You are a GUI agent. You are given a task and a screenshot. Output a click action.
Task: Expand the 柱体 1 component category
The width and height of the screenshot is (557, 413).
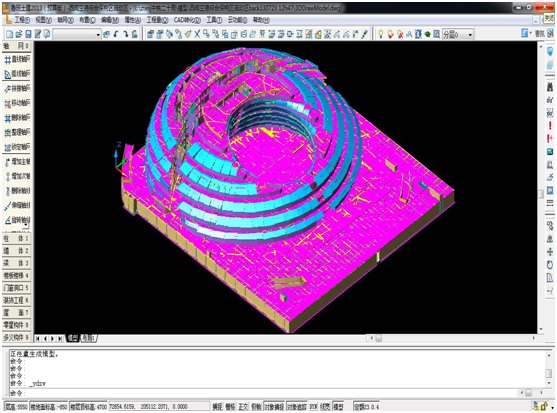click(x=16, y=238)
